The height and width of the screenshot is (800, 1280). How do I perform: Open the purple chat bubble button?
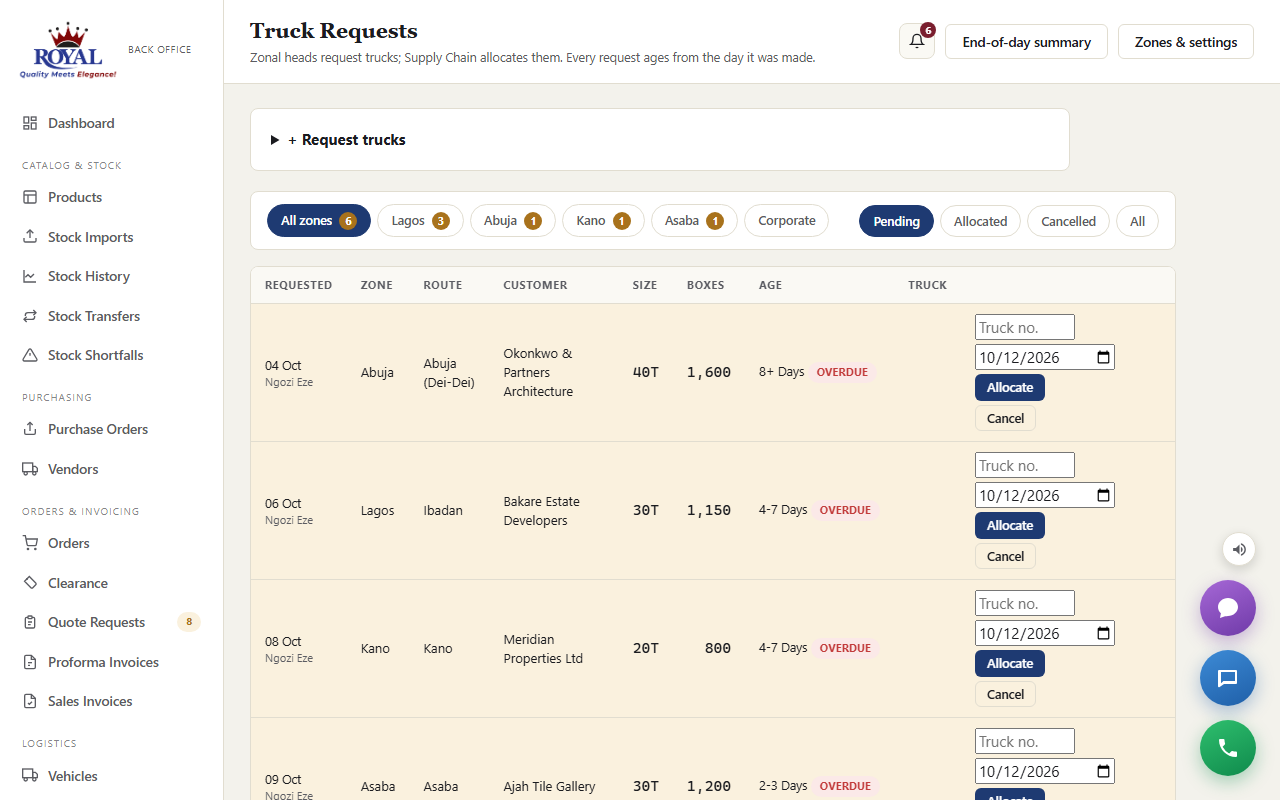click(1228, 608)
